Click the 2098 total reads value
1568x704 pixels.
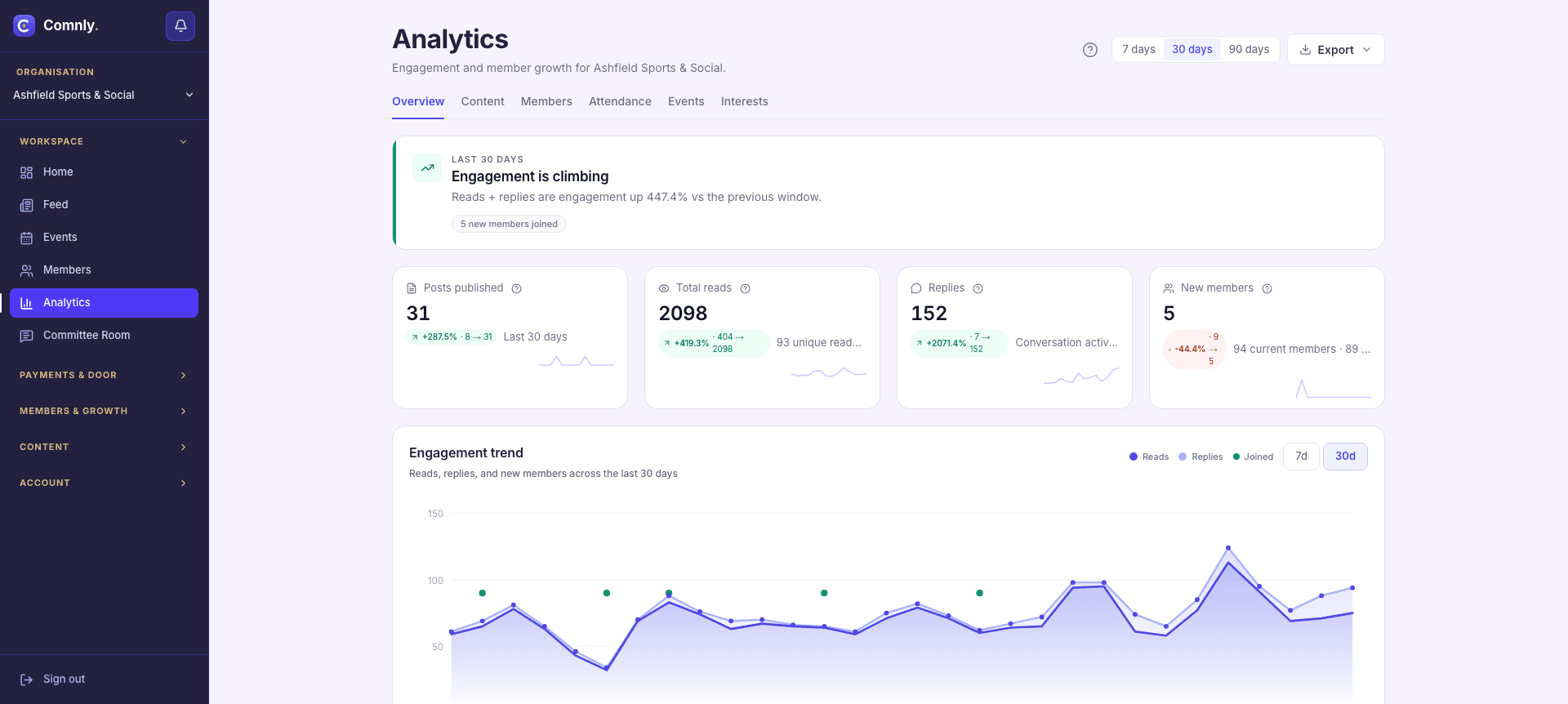[x=683, y=313]
